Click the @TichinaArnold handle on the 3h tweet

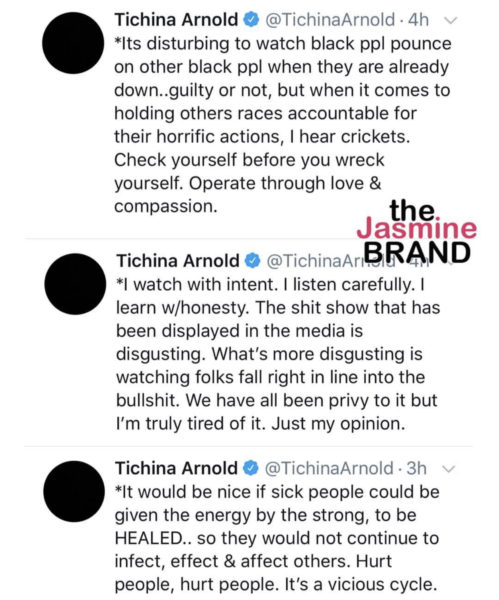[329, 468]
